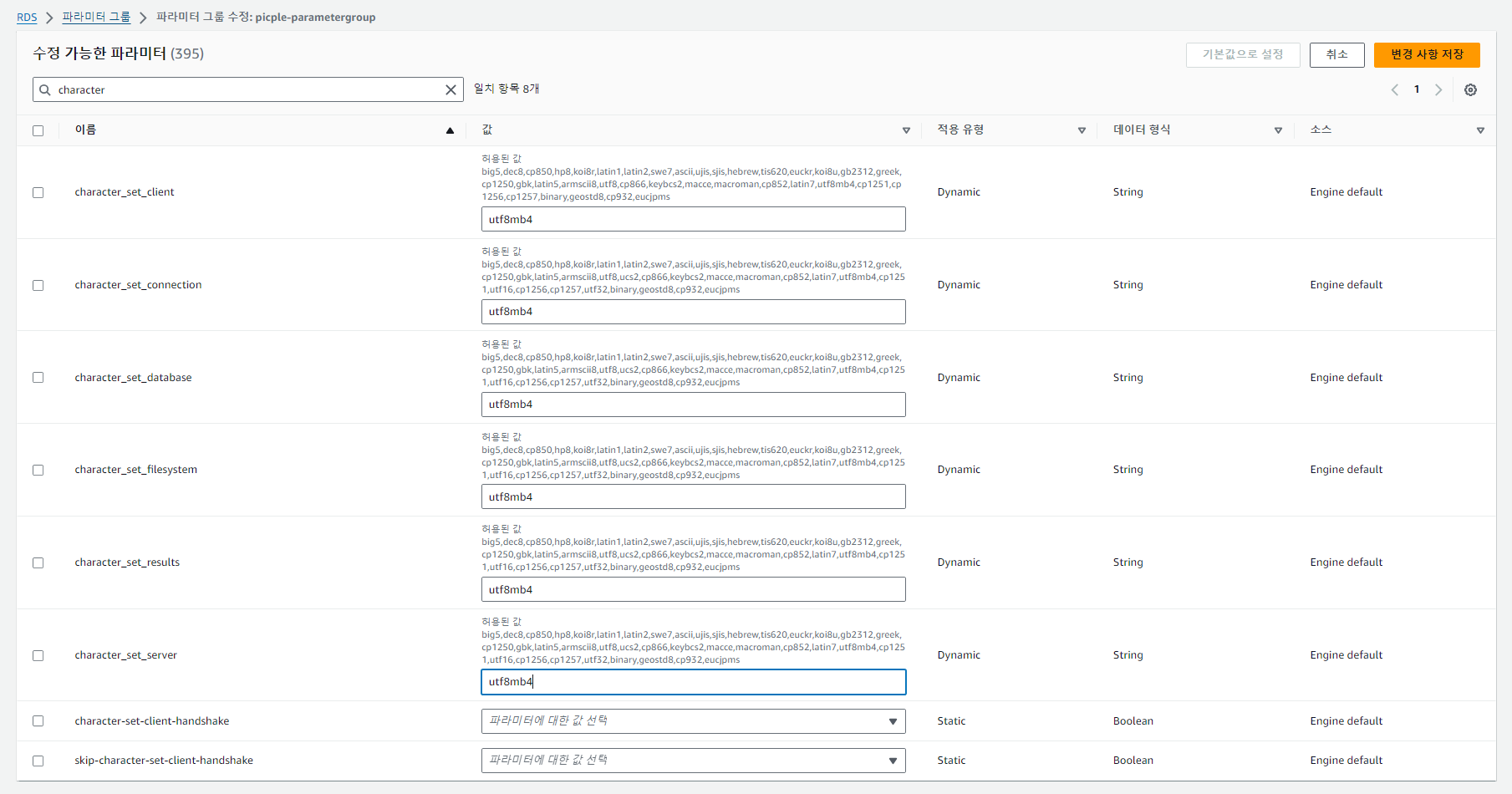Navigate to parameter groups breadcrumb link
The width and height of the screenshot is (1512, 794).
pyautogui.click(x=96, y=18)
